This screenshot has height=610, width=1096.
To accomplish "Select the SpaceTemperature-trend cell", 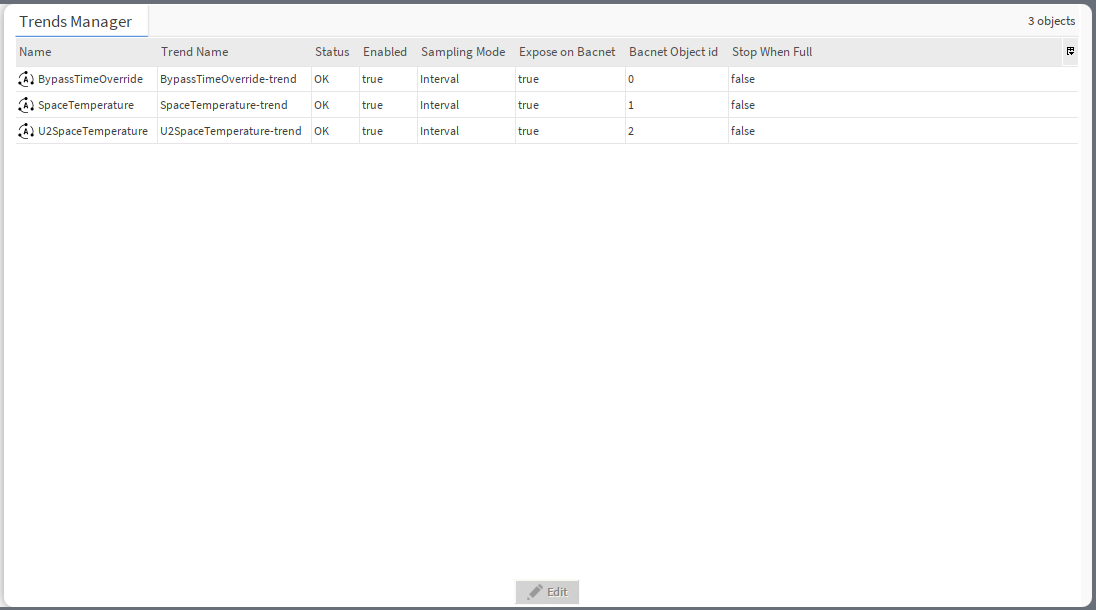I will coord(224,105).
